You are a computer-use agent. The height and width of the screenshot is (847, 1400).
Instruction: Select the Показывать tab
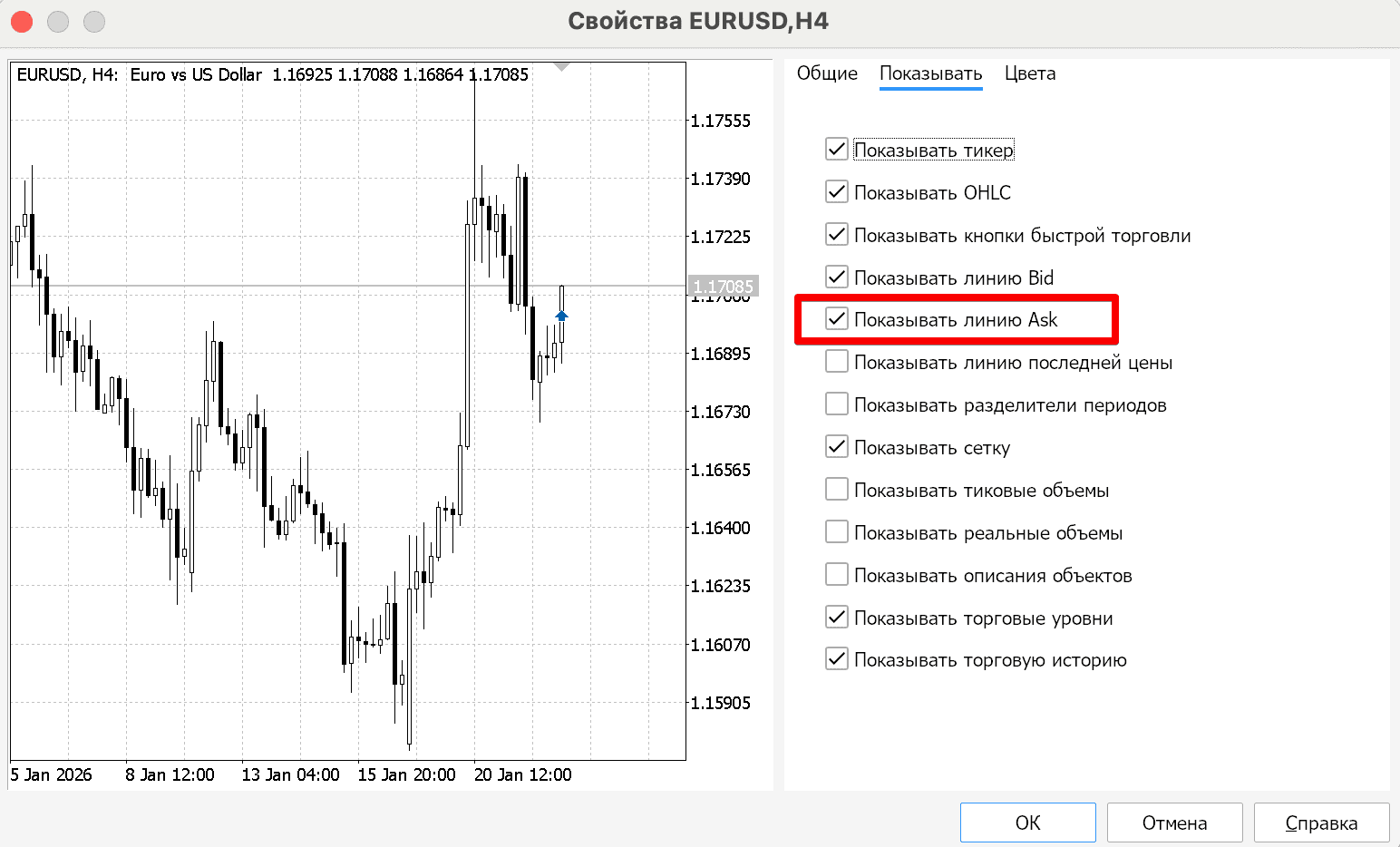[x=931, y=73]
